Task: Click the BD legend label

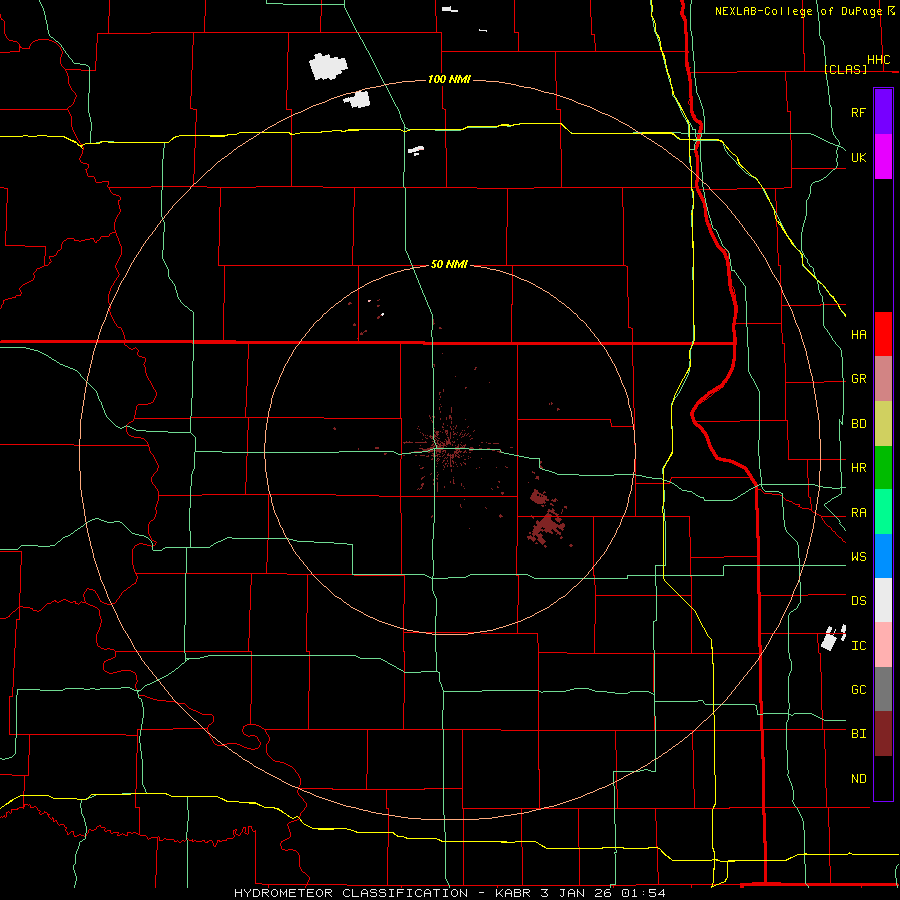Action: pos(858,424)
